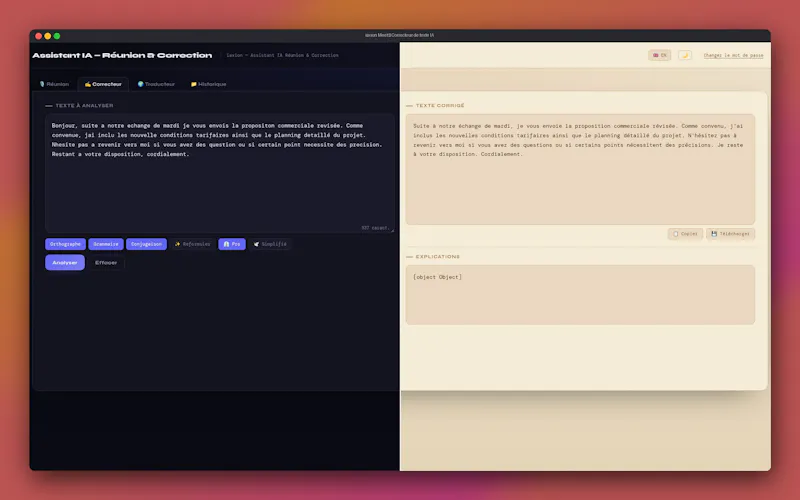Open the Changer le mot de passe link
Image resolution: width=800 pixels, height=500 pixels.
pyautogui.click(x=733, y=55)
